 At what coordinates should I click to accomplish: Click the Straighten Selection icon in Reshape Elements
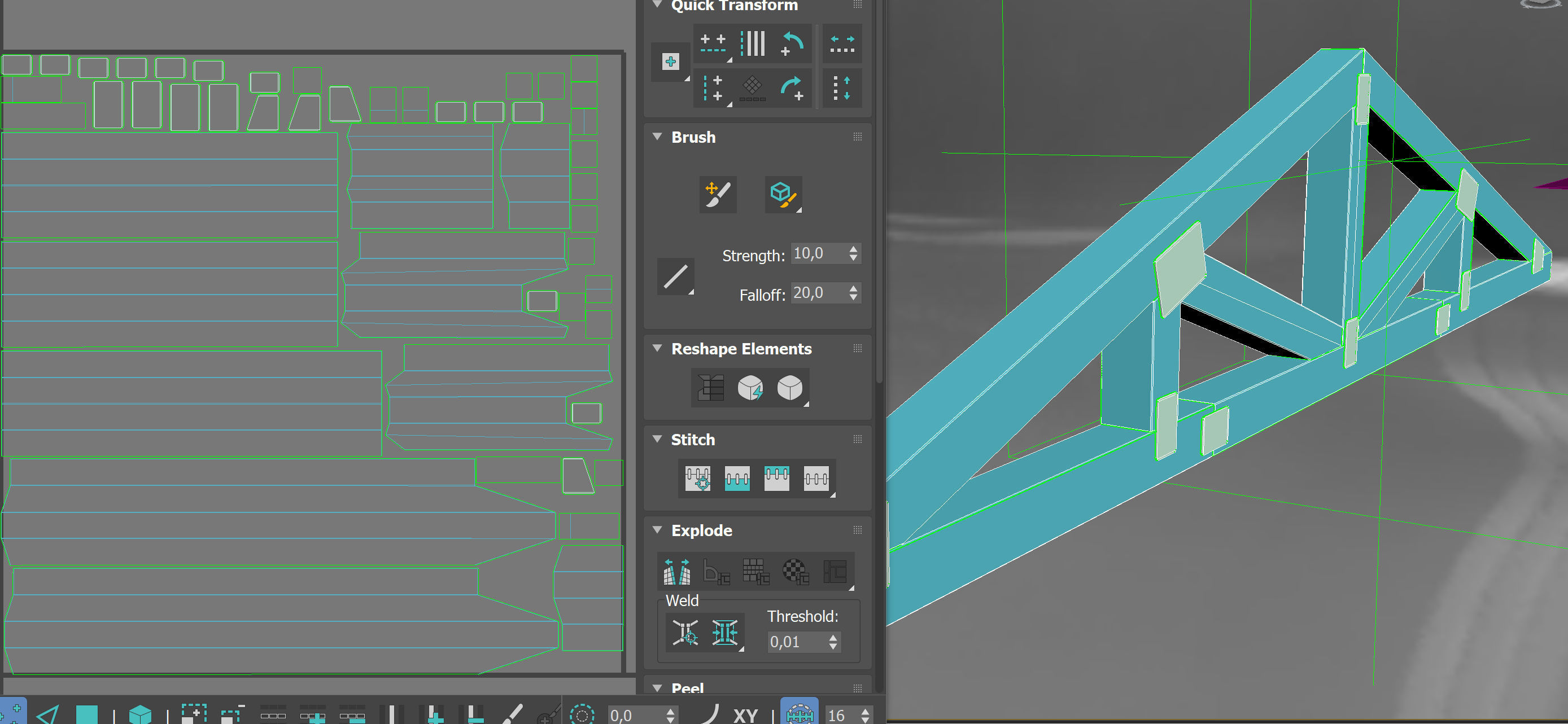[x=710, y=388]
